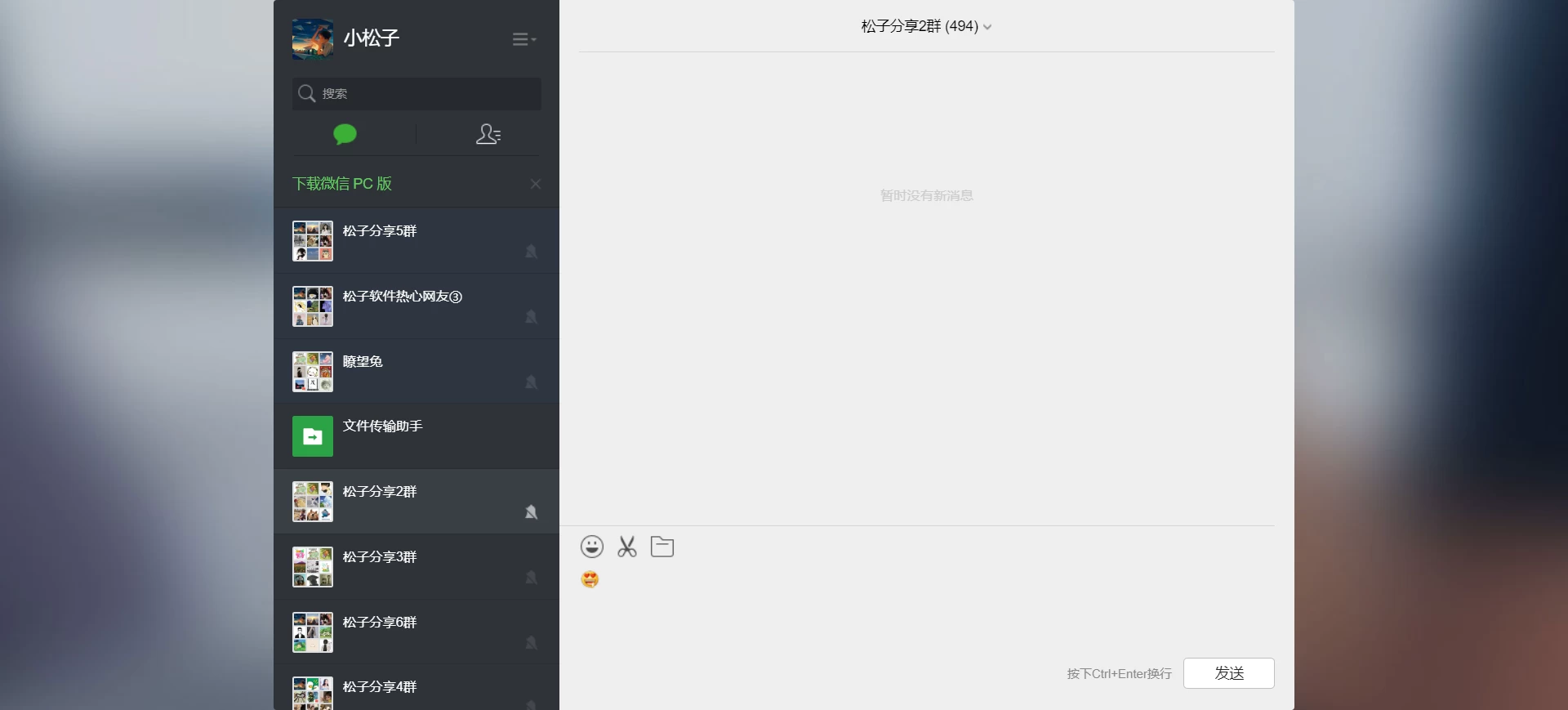Image resolution: width=1568 pixels, height=710 pixels.
Task: Open the hamburger menu next to 小松子
Action: click(x=523, y=39)
